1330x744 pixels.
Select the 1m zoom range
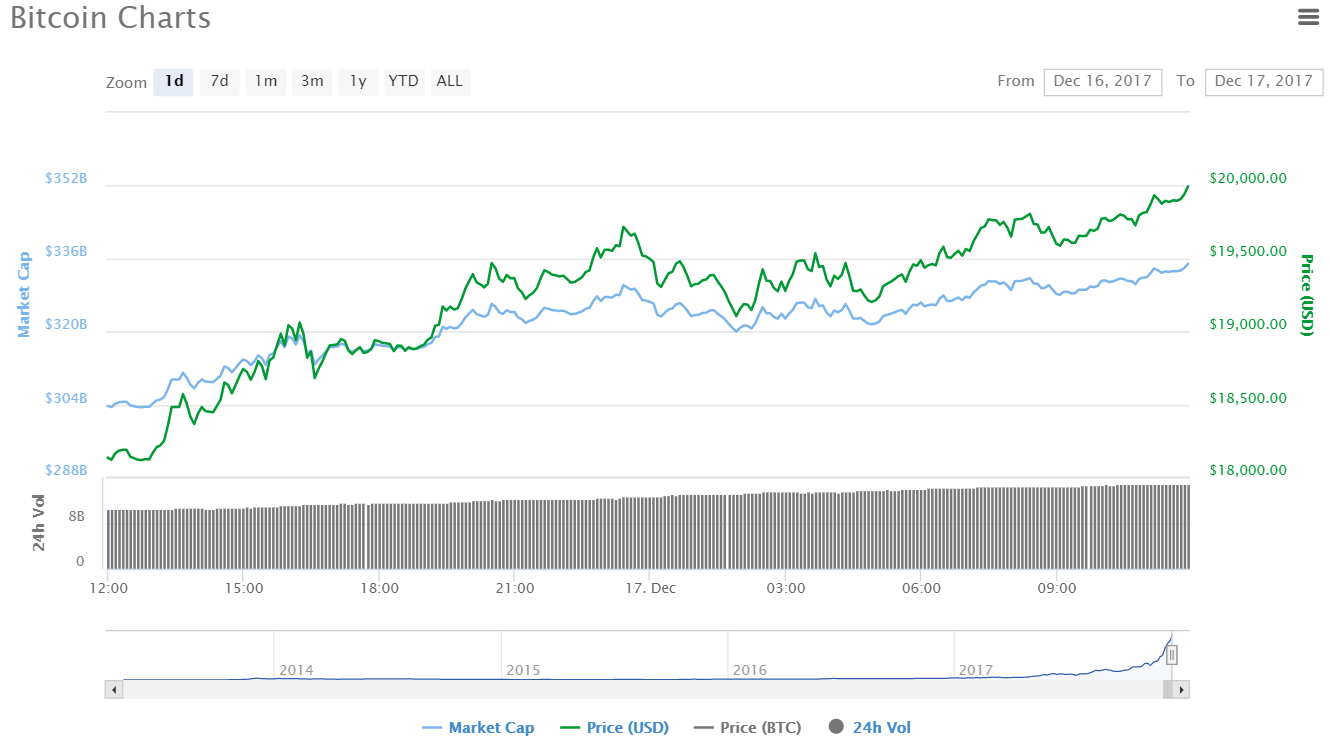[x=265, y=82]
